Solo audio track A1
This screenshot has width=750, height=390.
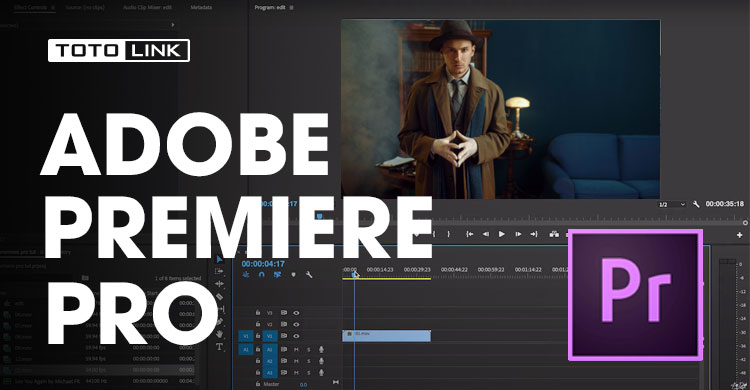click(x=309, y=350)
